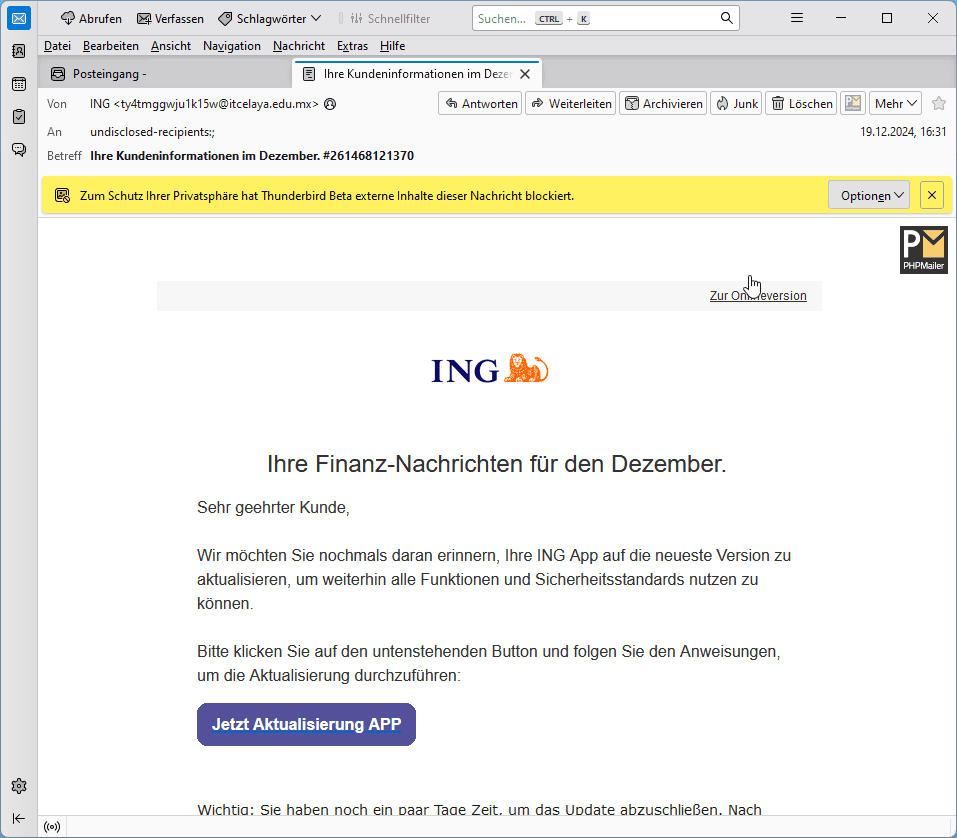Viewport: 957px width, 838px height.
Task: Open the Extras menu
Action: pyautogui.click(x=352, y=46)
